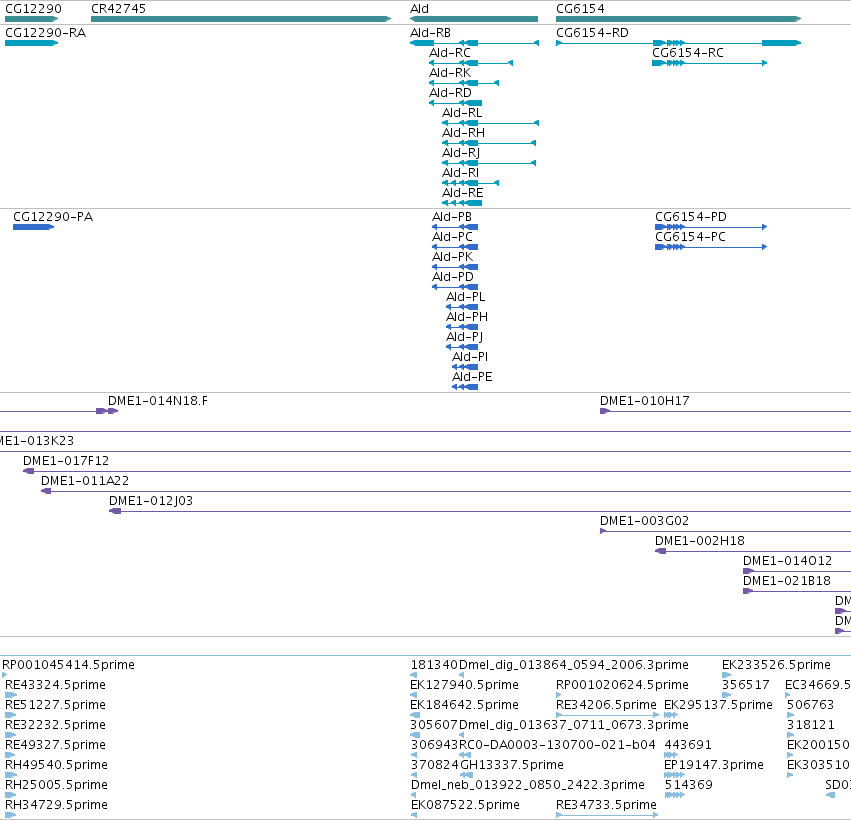The image size is (851, 820).
Task: Select EST RE32232.5prime
Action: [x=55, y=726]
